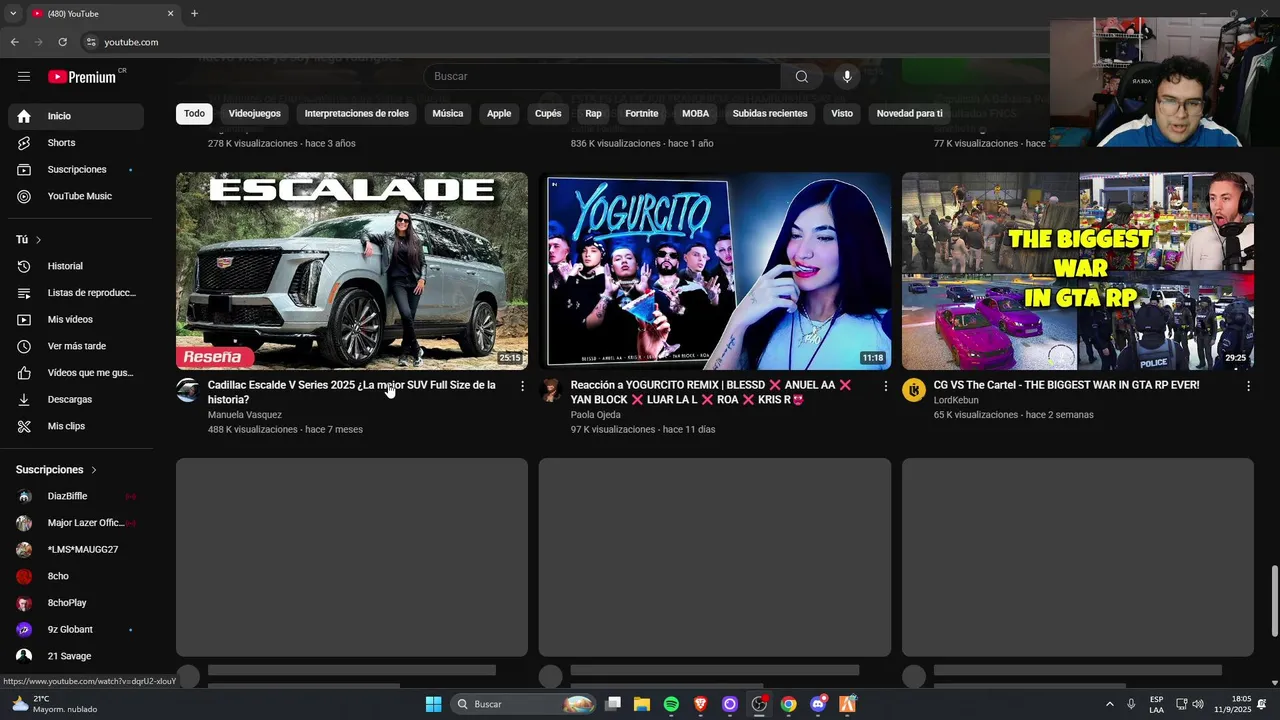The image size is (1280, 720).
Task: Open Manuela Vasquez channel avatar
Action: pyautogui.click(x=187, y=390)
